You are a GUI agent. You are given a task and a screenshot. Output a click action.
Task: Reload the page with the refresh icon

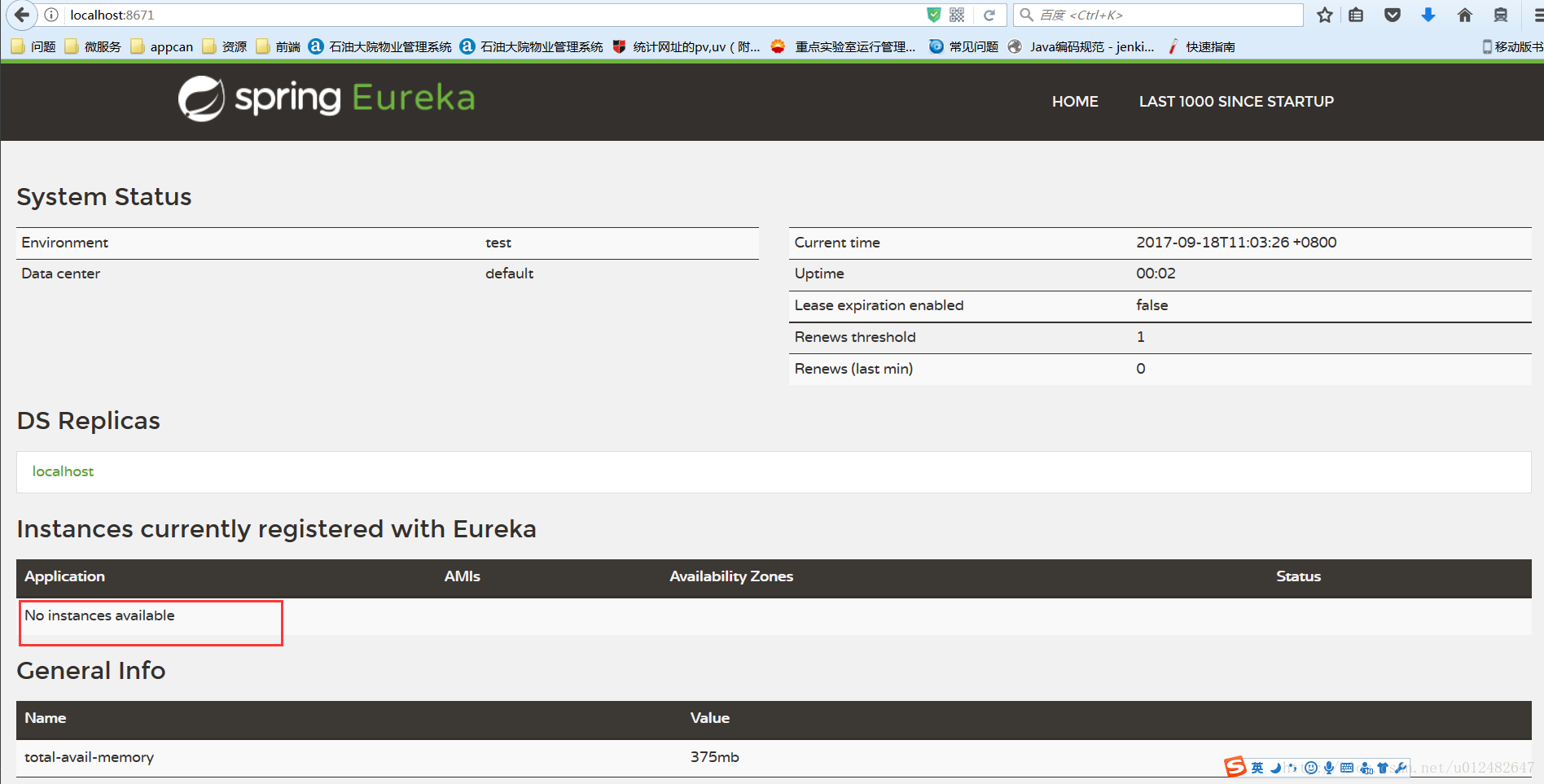click(x=989, y=15)
